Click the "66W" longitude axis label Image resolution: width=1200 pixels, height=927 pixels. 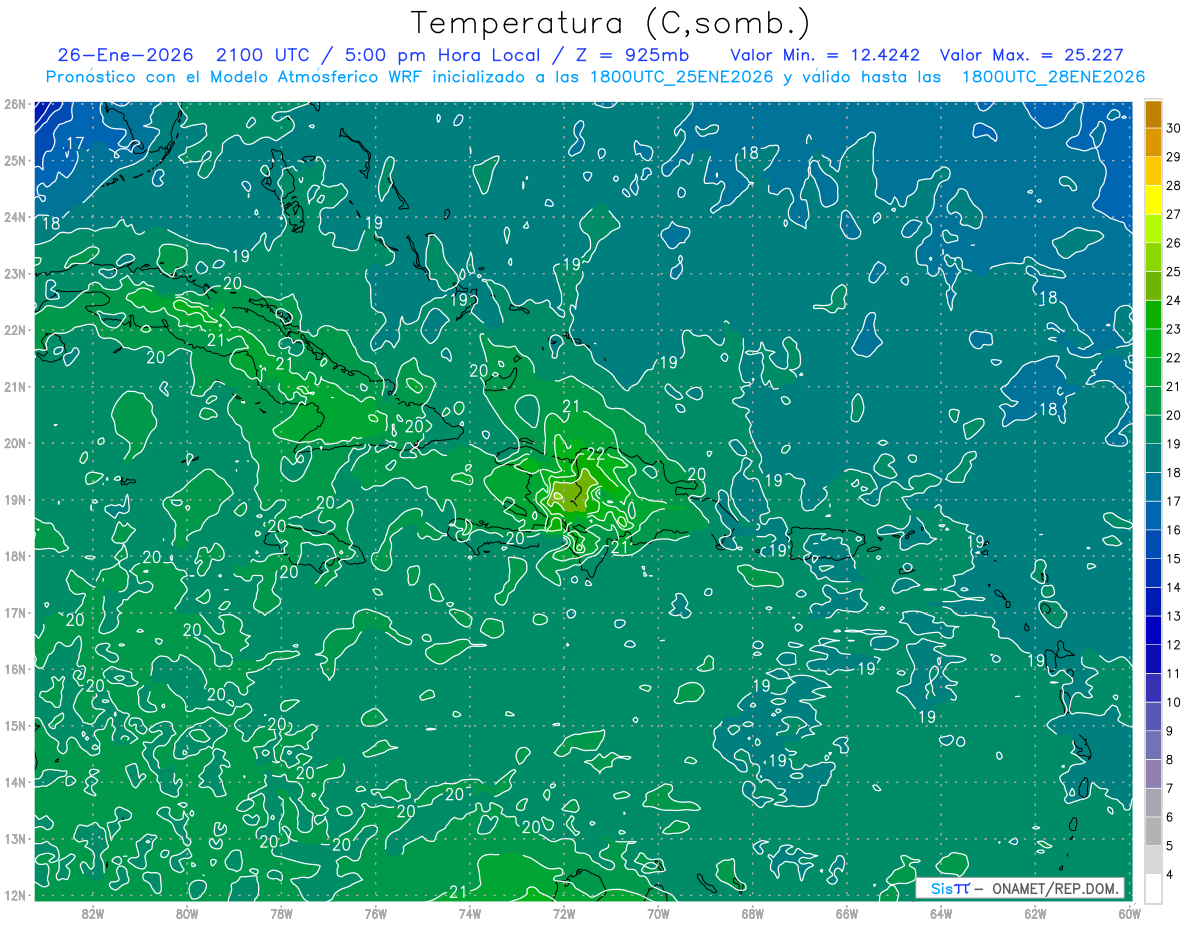(x=847, y=912)
